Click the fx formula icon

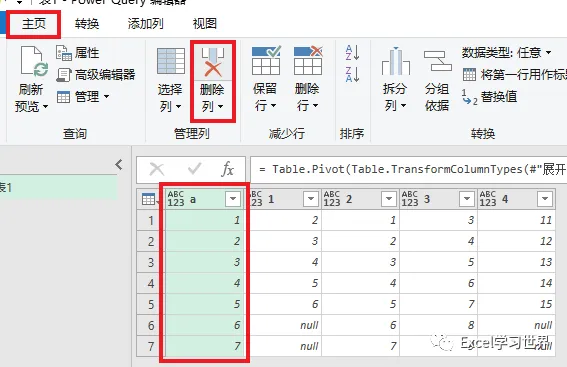click(x=227, y=169)
